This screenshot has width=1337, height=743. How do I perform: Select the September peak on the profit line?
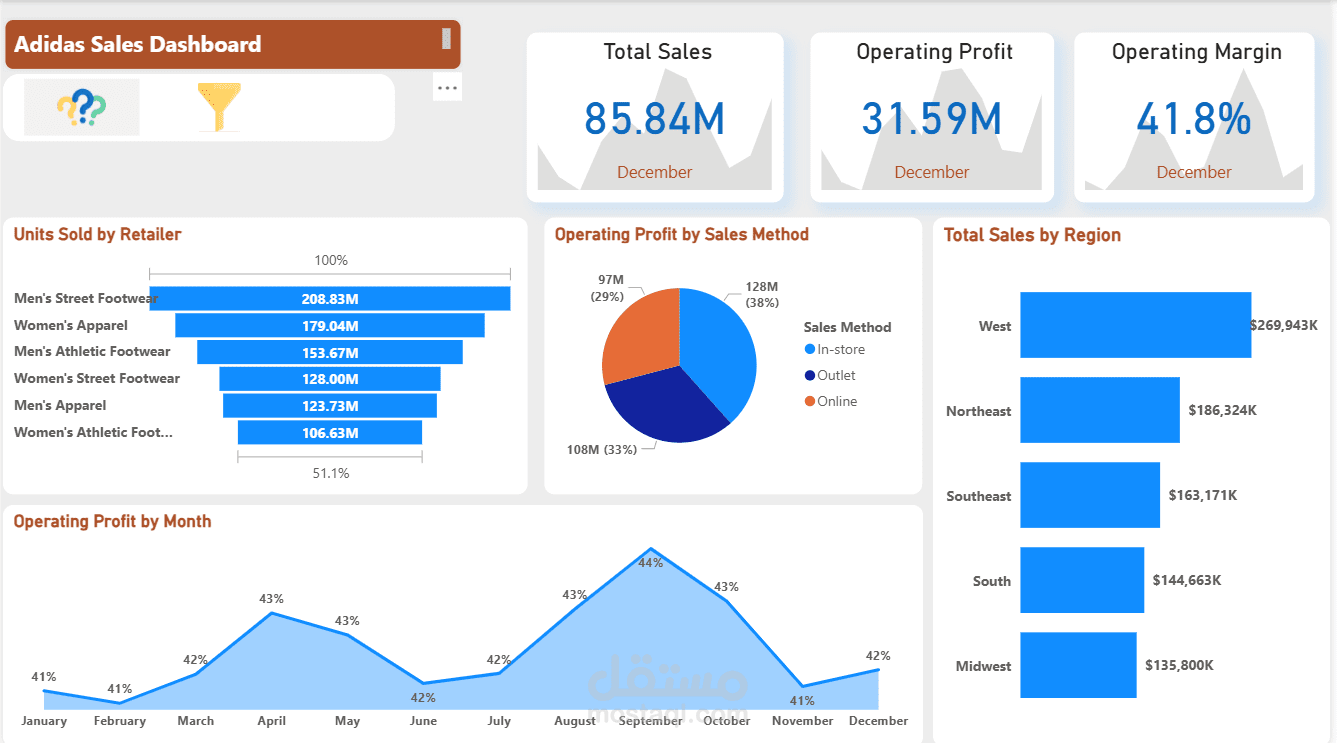651,547
